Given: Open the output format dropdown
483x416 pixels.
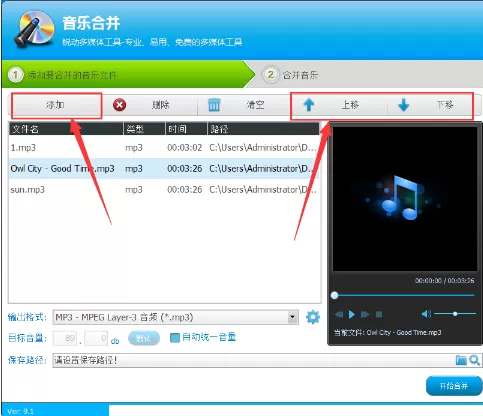Looking at the screenshot, I should pos(175,317).
